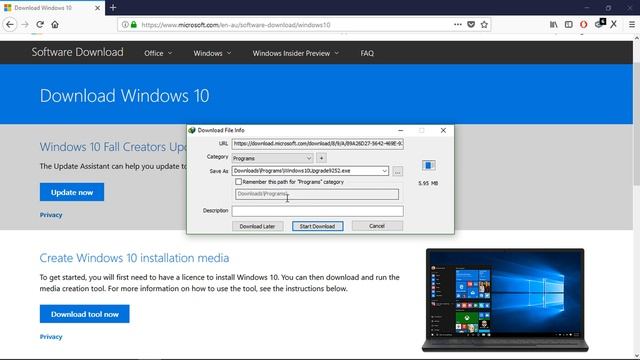Click the browser forward arrow

coord(25,24)
